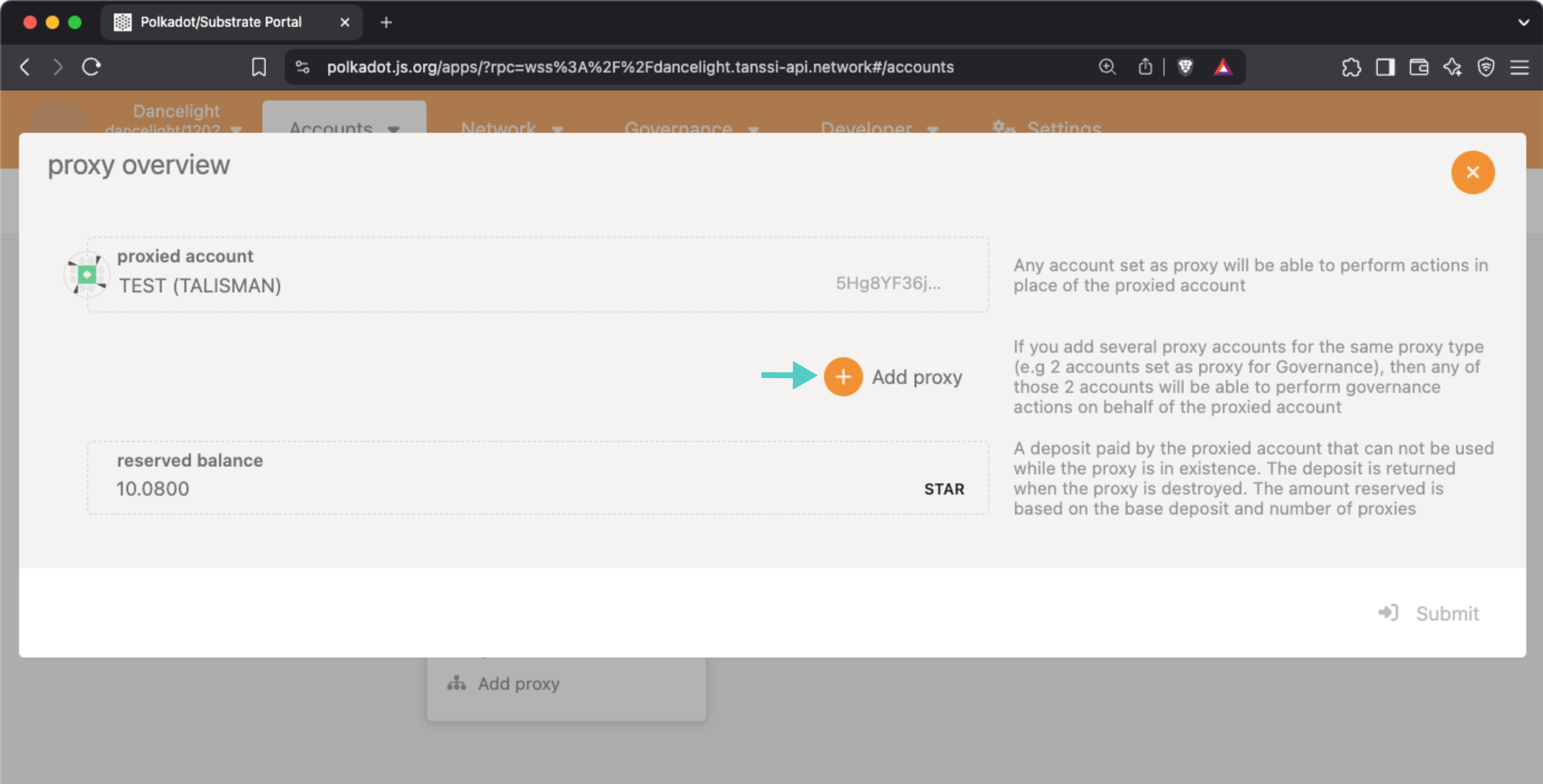Click the hierarchy icon next to Add proxy
Screen dimensions: 1543x784
pos(456,683)
